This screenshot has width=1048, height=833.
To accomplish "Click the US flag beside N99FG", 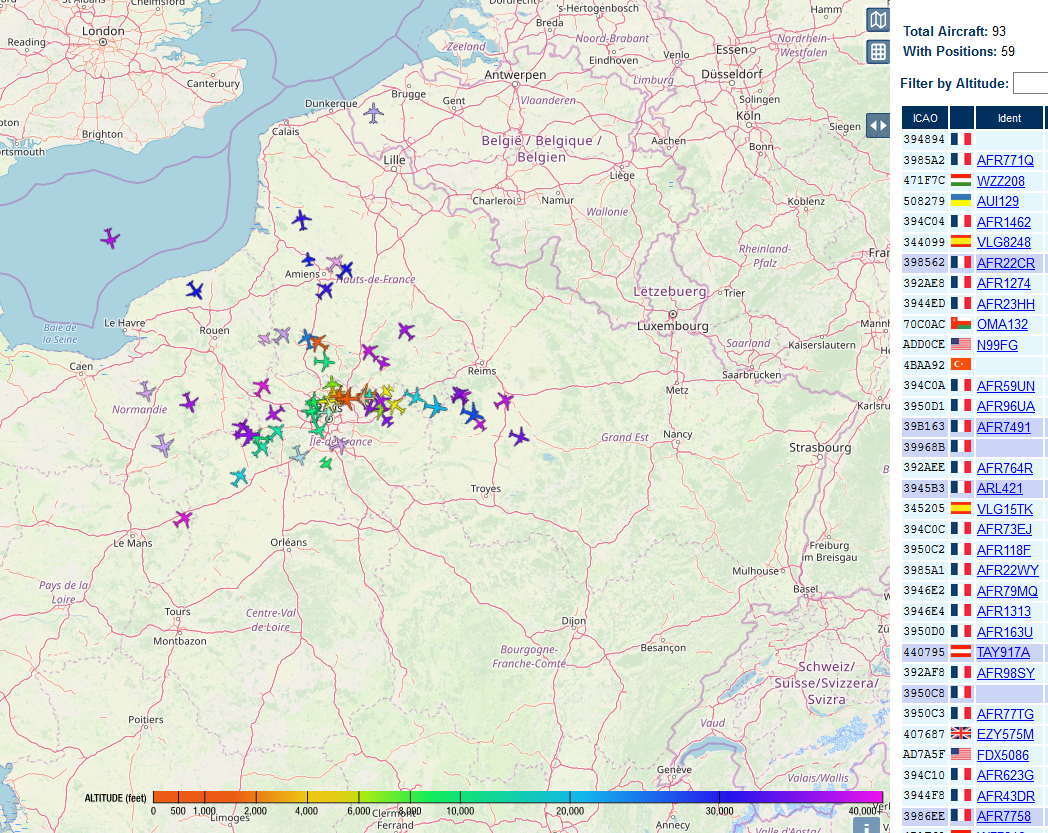I will 961,345.
